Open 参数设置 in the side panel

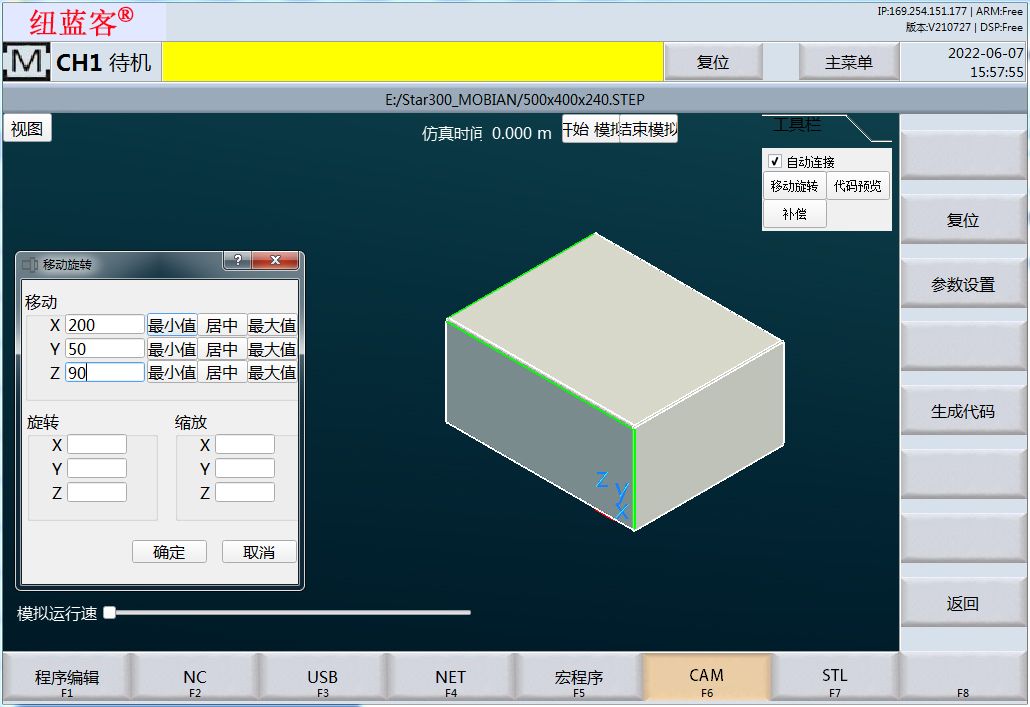click(963, 285)
